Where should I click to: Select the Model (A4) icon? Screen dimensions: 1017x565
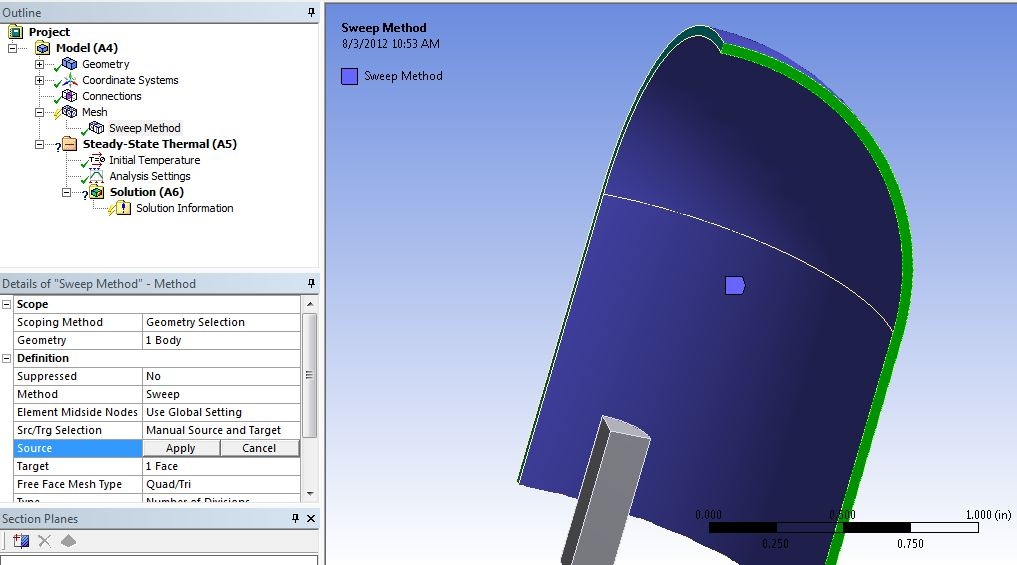[43, 48]
